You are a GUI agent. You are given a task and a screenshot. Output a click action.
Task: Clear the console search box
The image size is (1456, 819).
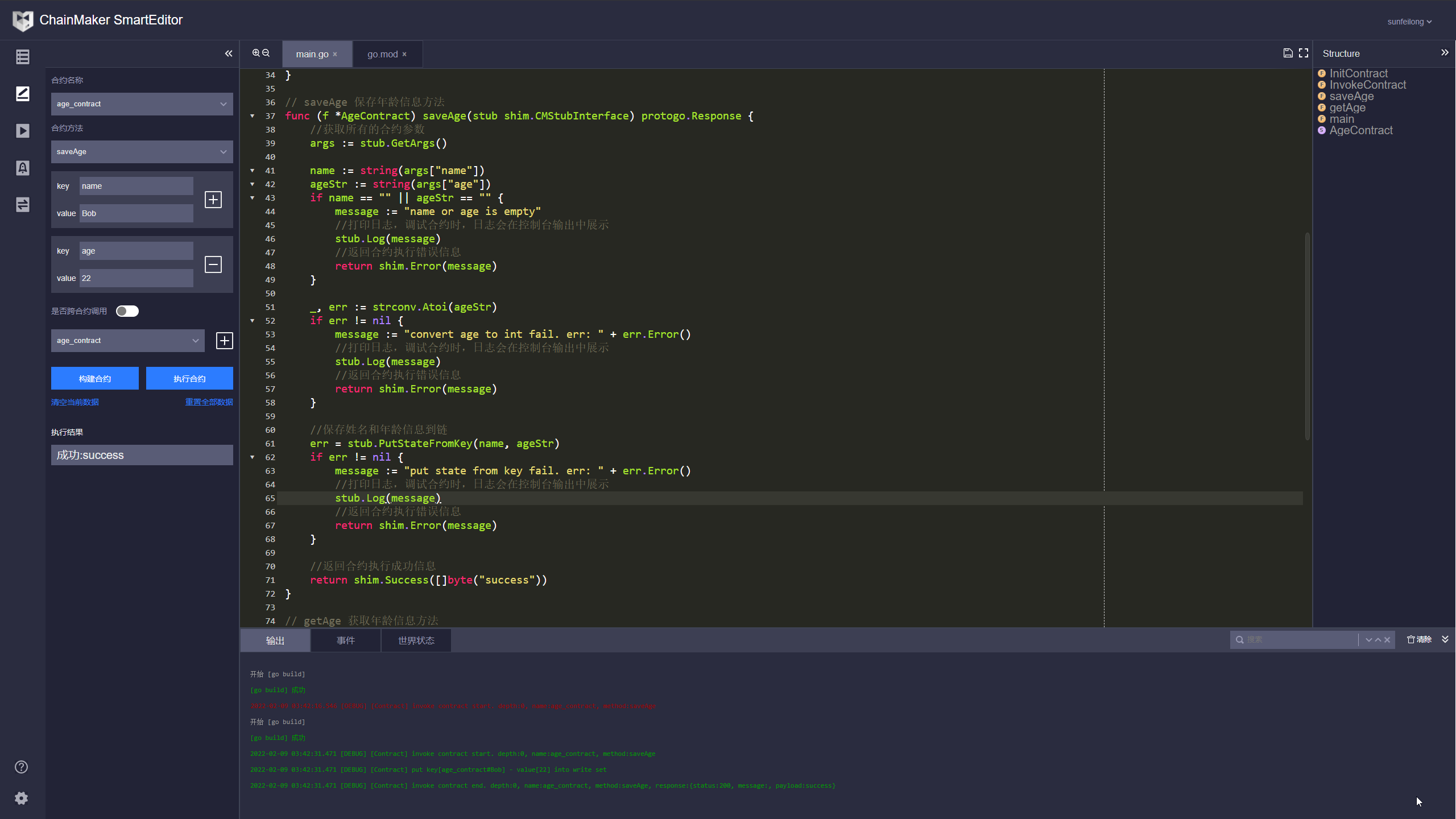pyautogui.click(x=1387, y=640)
